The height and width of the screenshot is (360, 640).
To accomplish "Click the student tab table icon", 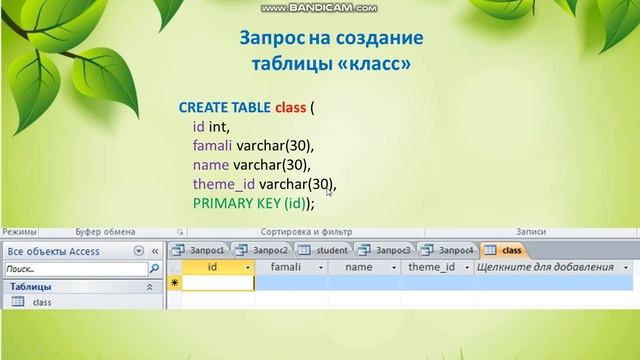I will [304, 250].
